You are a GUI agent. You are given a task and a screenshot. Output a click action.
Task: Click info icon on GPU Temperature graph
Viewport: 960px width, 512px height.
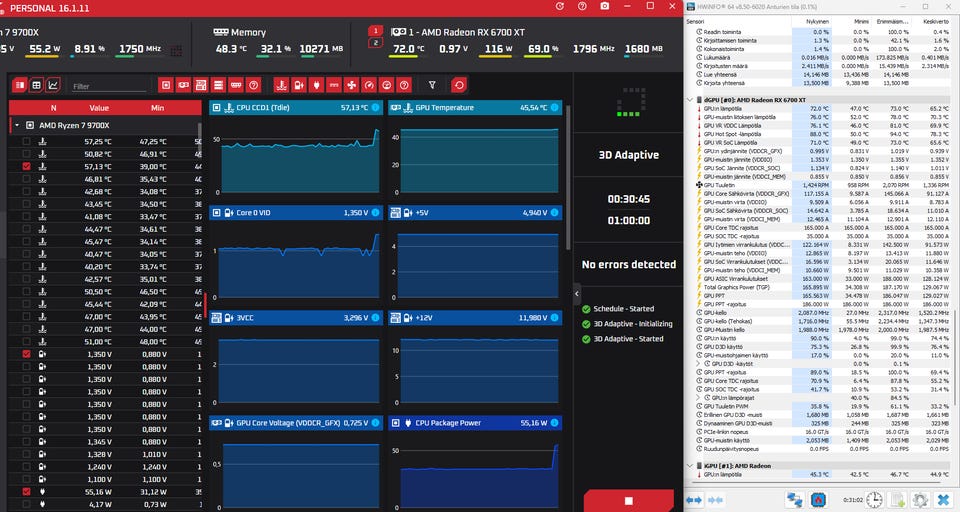(x=554, y=107)
